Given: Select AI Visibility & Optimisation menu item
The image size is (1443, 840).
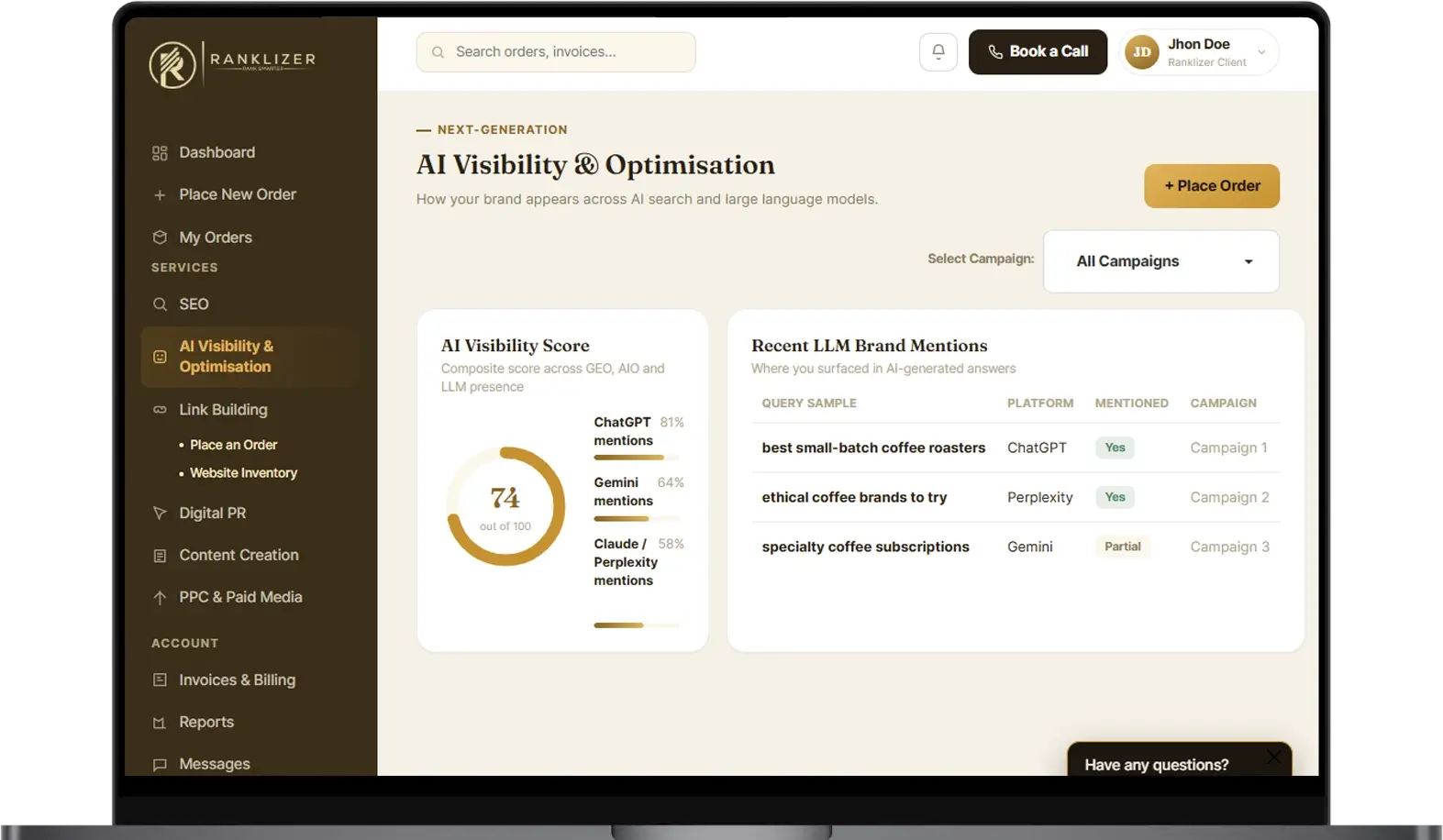Looking at the screenshot, I should click(x=248, y=357).
